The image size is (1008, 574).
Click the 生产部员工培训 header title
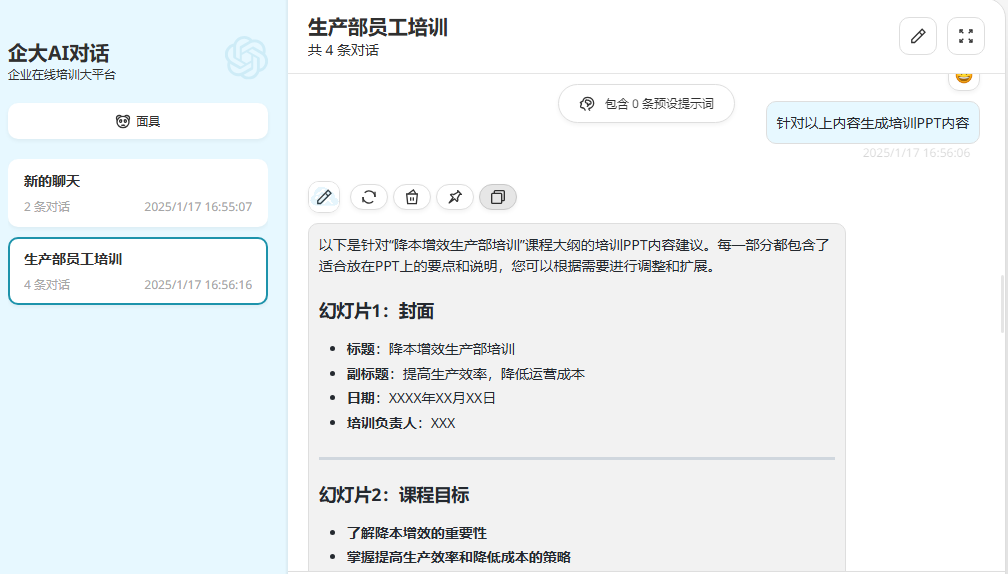[x=377, y=28]
